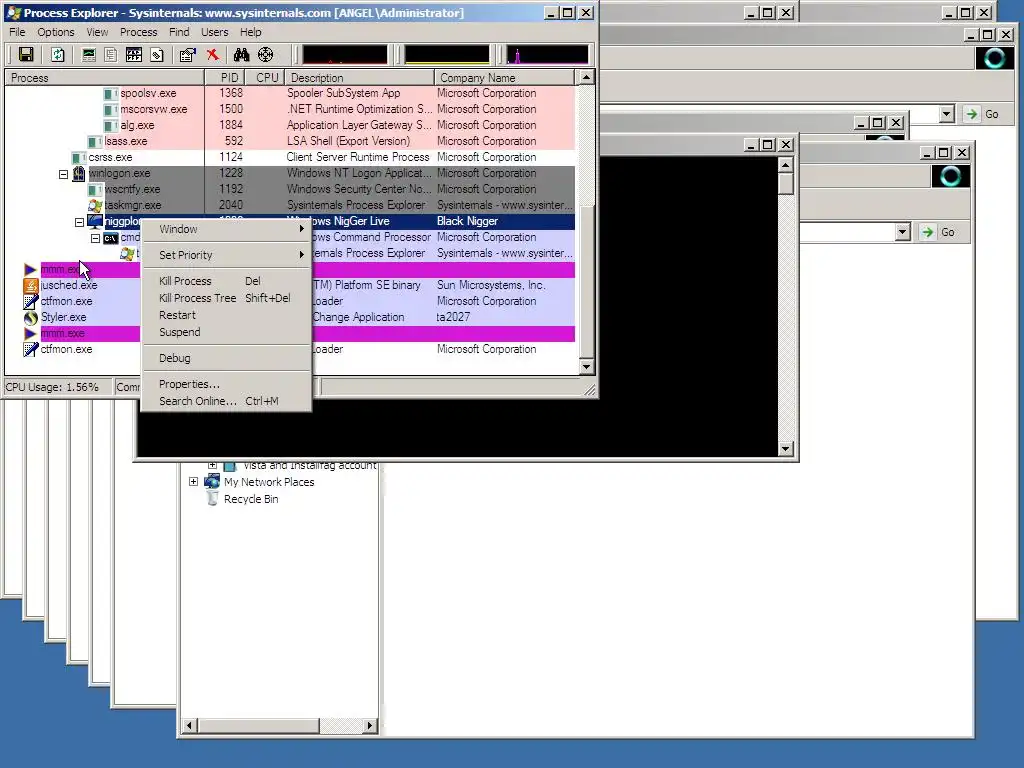1024x768 pixels.
Task: Click the glowing ring icon in the top-right window
Action: 994,58
